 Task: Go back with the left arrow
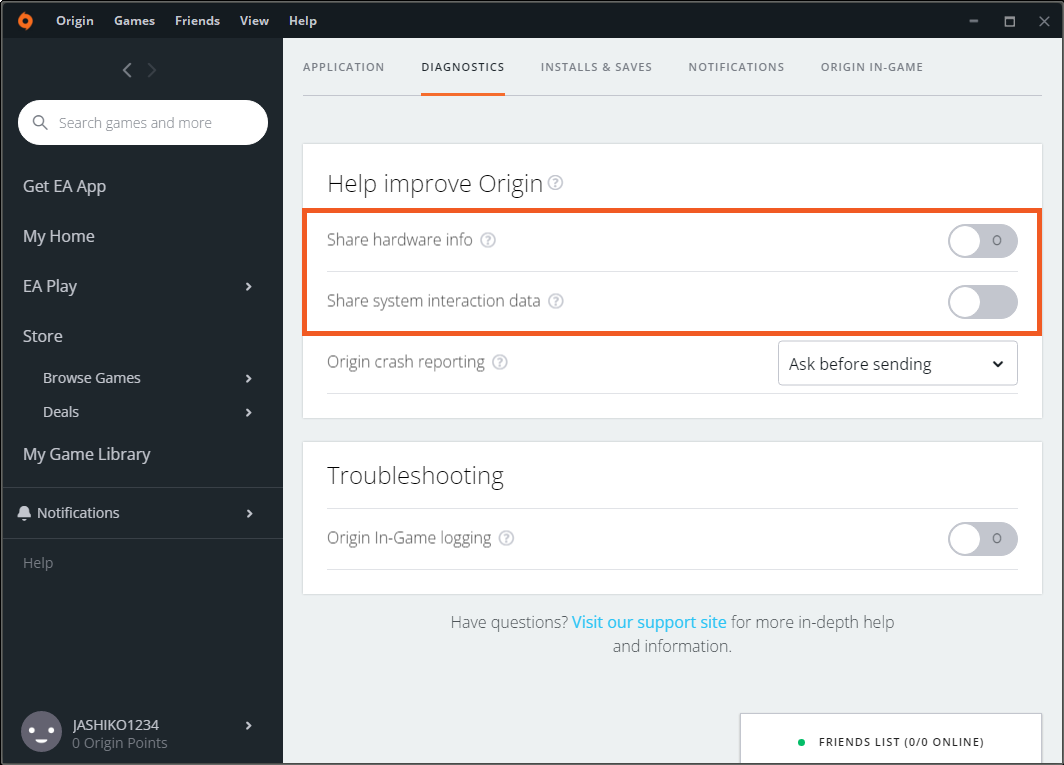coord(127,70)
